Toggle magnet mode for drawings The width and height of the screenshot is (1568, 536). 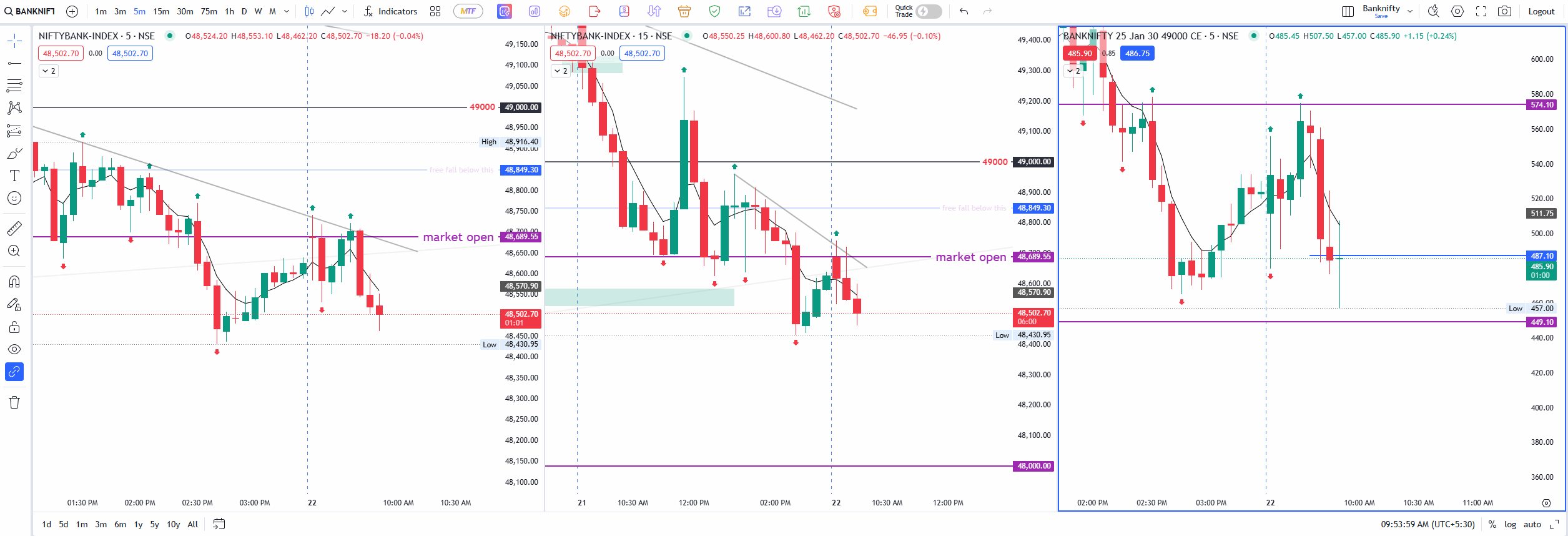[14, 282]
